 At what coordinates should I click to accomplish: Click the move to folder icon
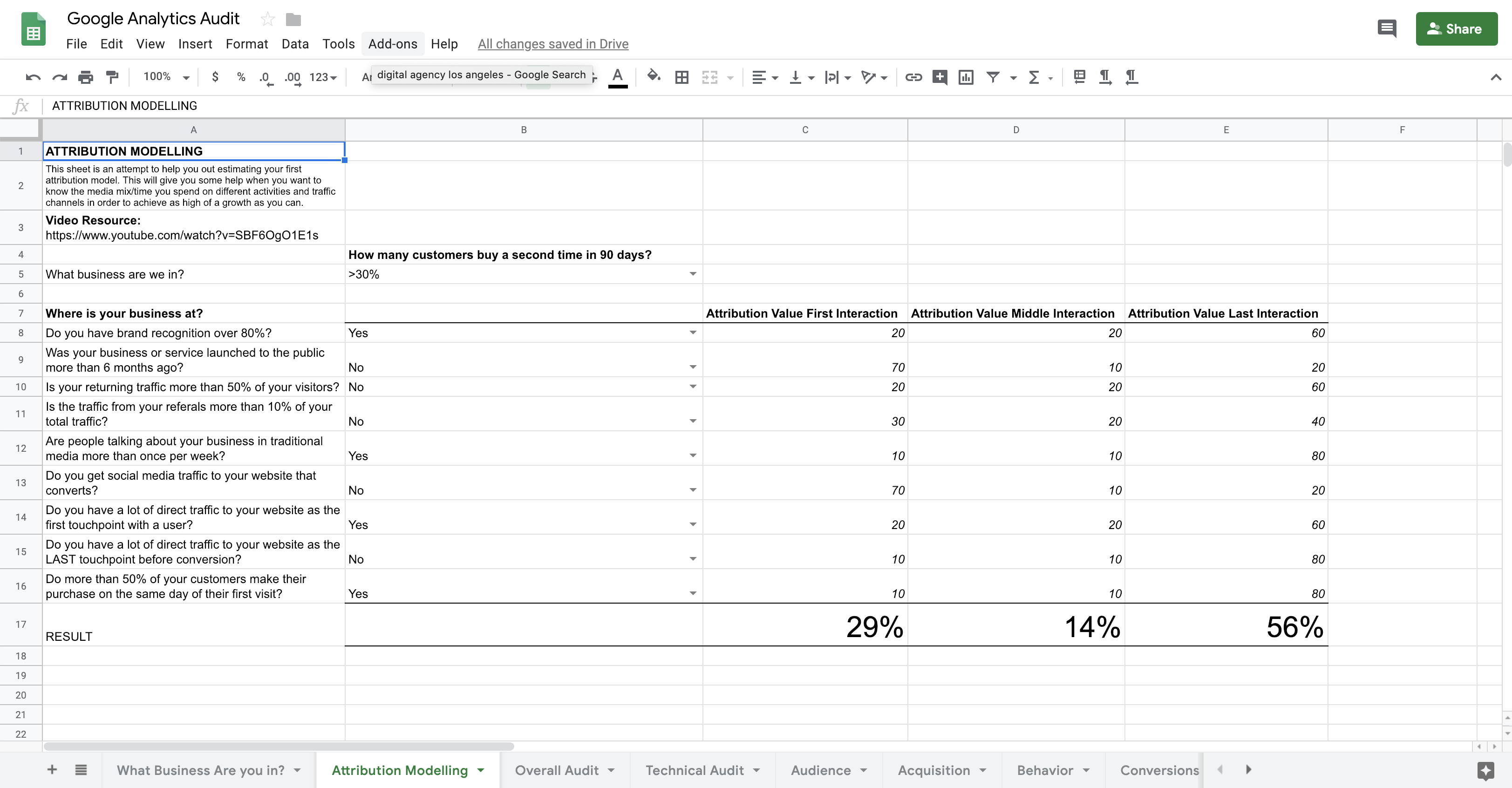pos(293,20)
